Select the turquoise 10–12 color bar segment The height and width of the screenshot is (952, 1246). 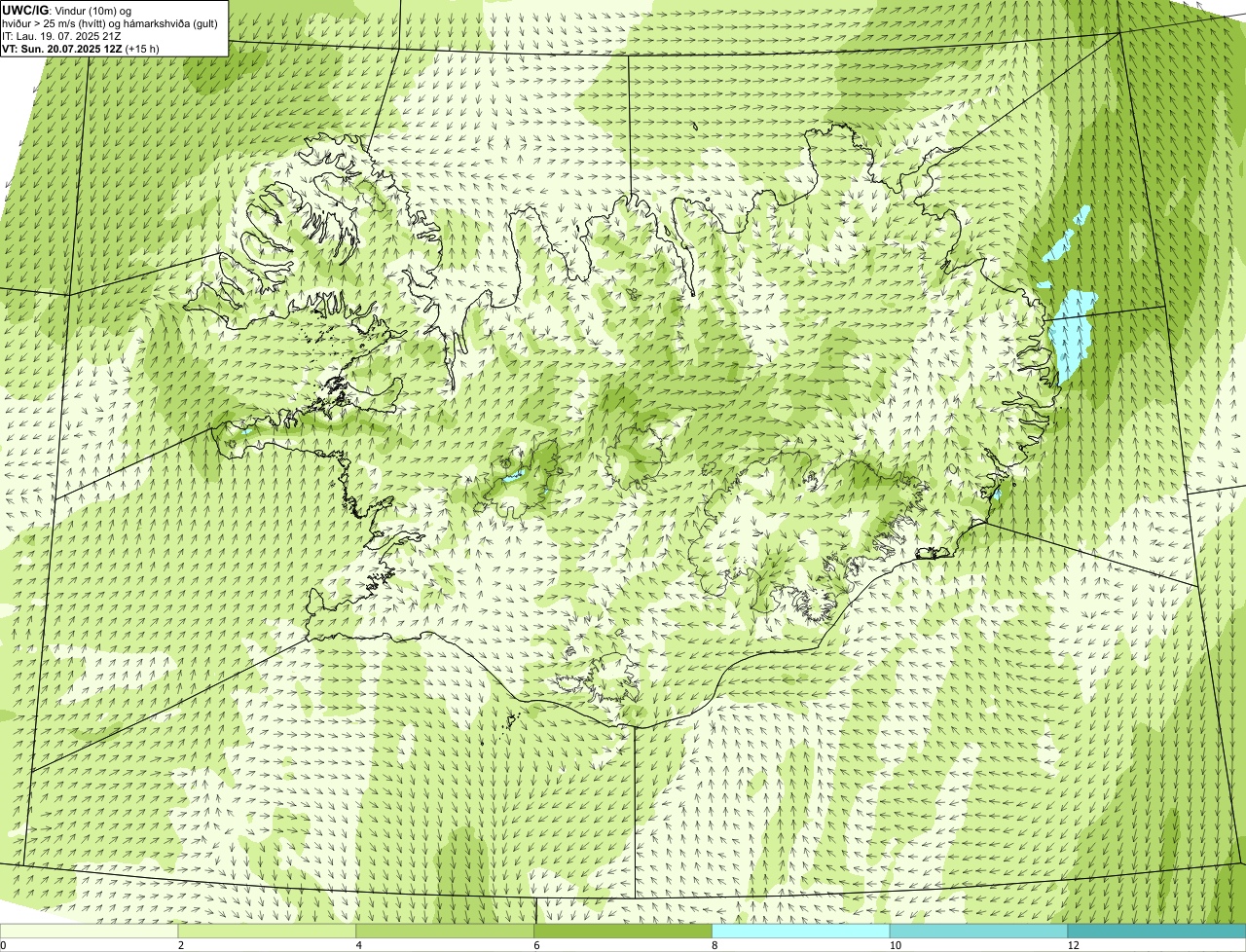click(978, 931)
